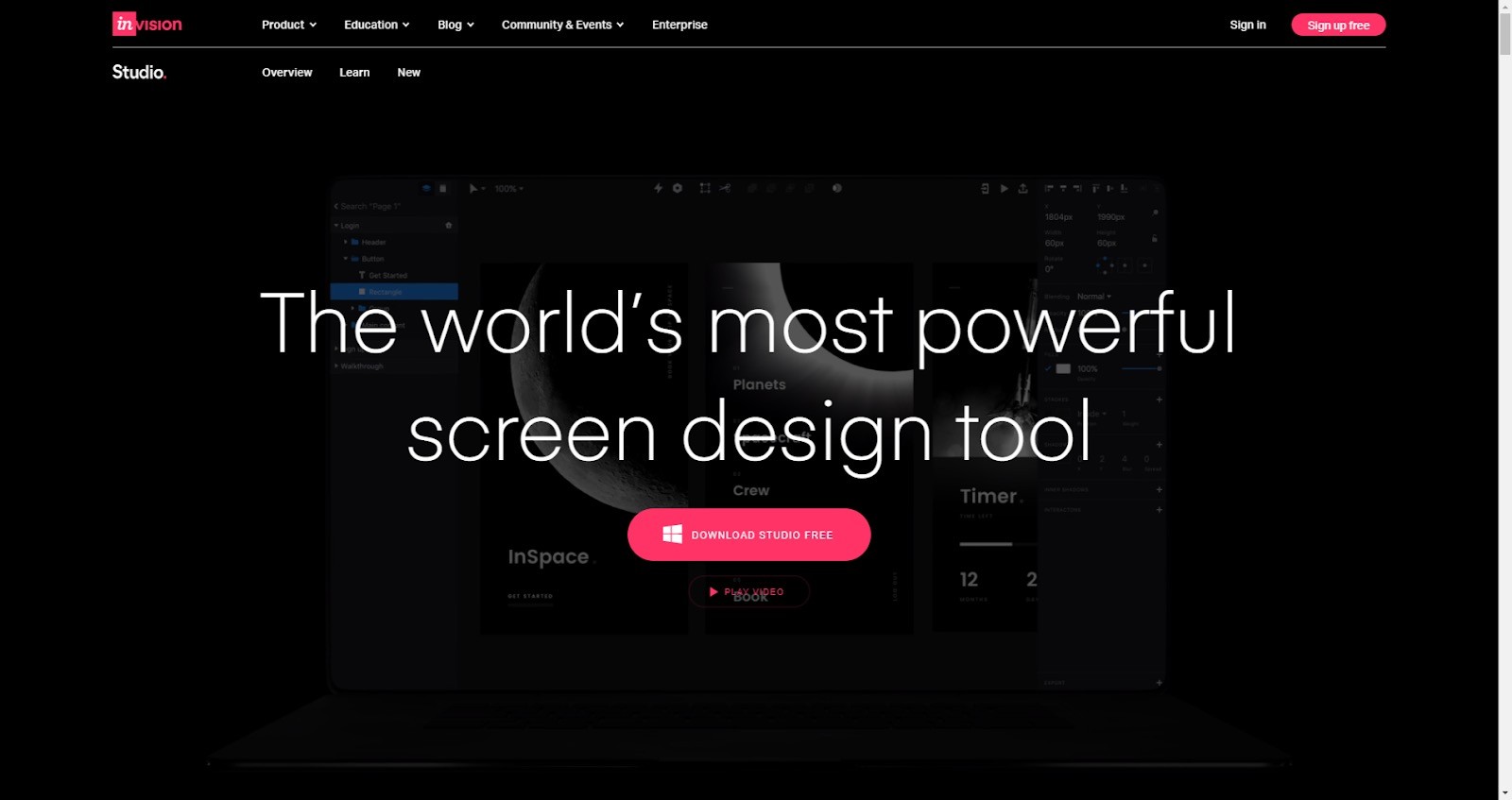Click the Sign in link
Image resolution: width=1512 pixels, height=800 pixels.
pos(1247,25)
